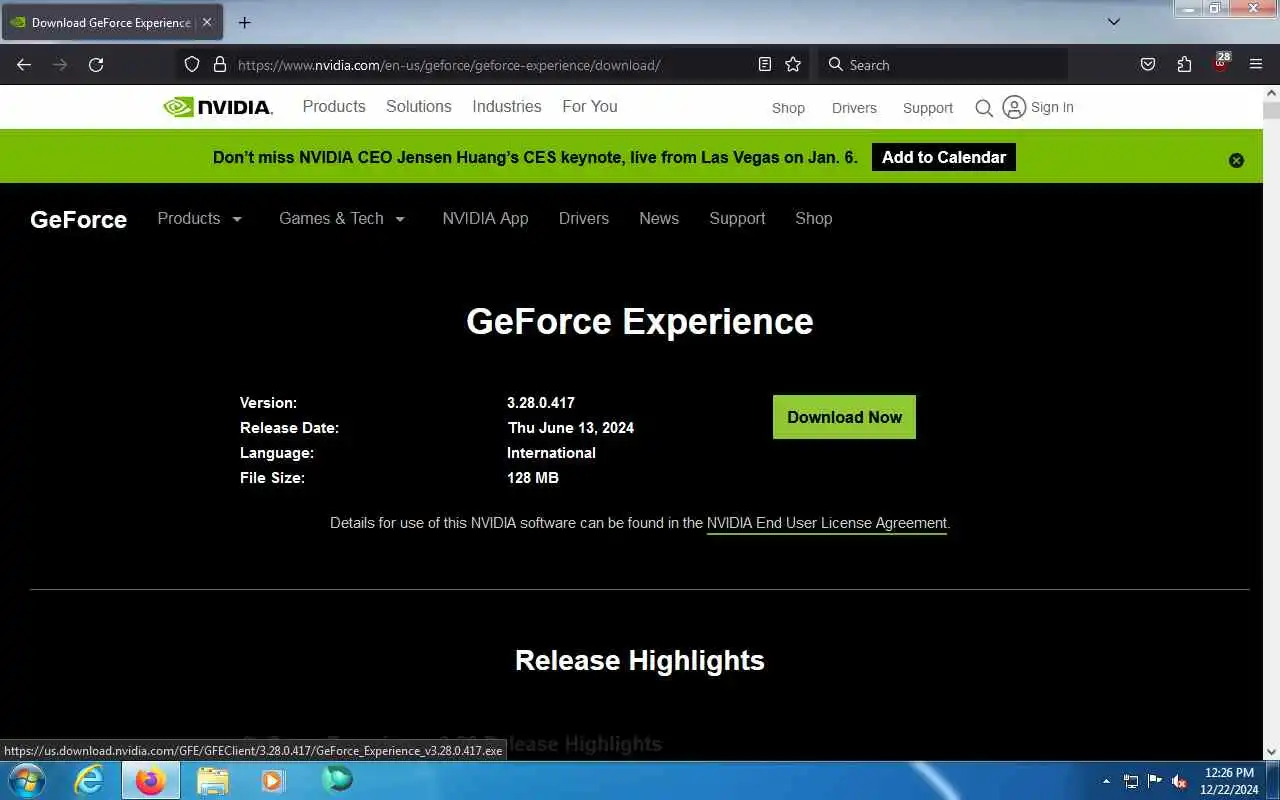Click file size 128 MB text
This screenshot has width=1280, height=800.
[533, 478]
